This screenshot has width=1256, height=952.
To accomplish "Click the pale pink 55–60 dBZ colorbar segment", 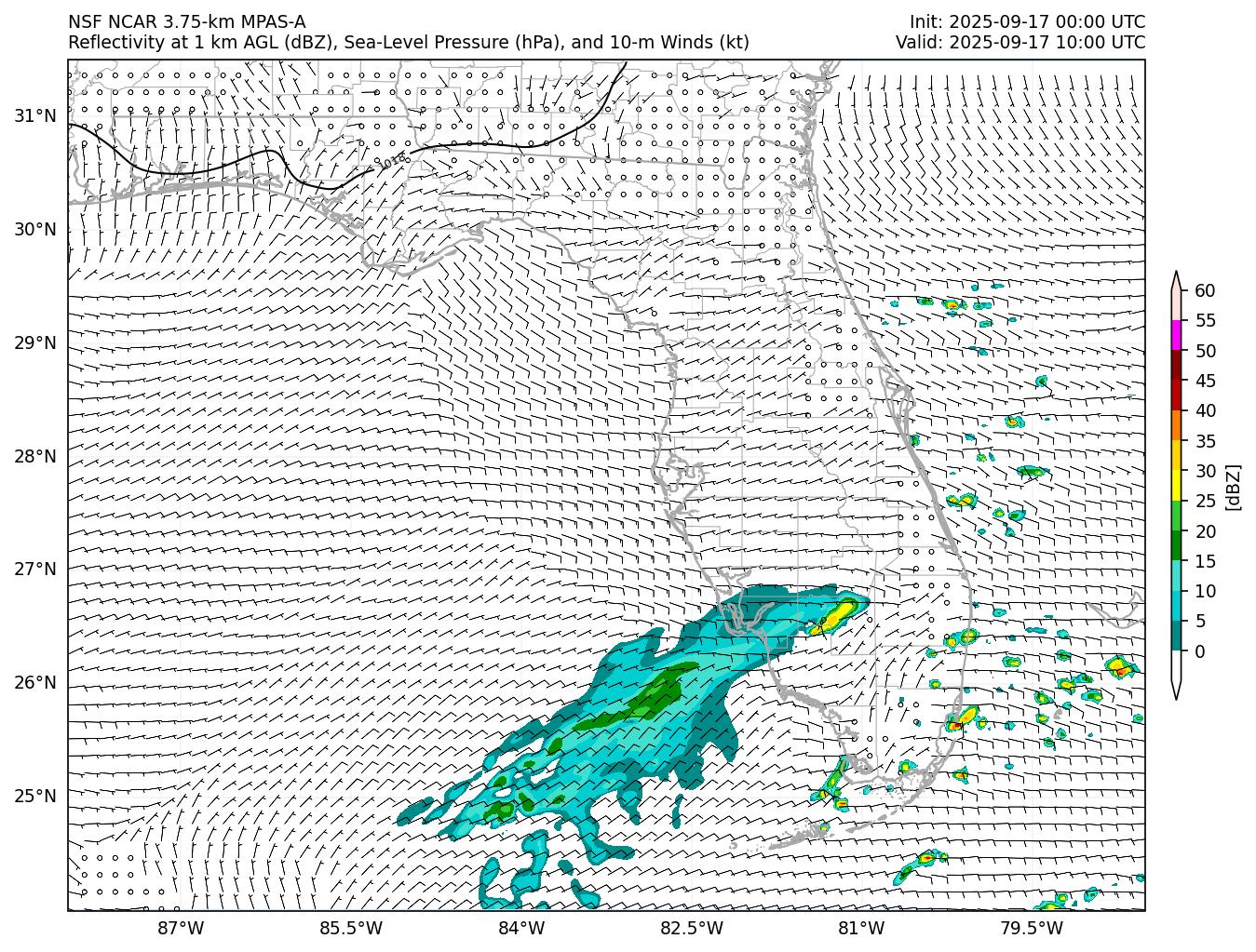I will (x=1176, y=305).
